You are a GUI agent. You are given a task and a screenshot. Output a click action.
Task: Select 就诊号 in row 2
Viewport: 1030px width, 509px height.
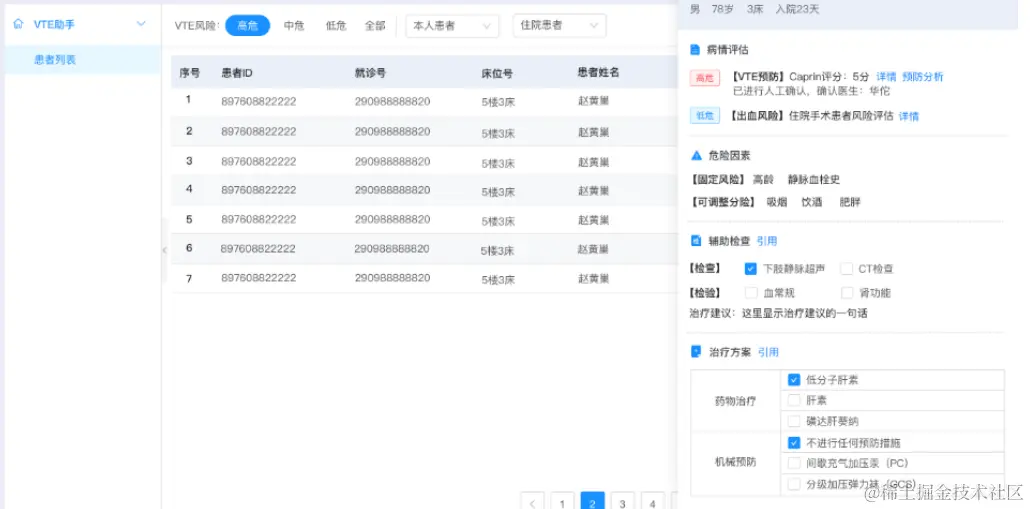click(392, 131)
